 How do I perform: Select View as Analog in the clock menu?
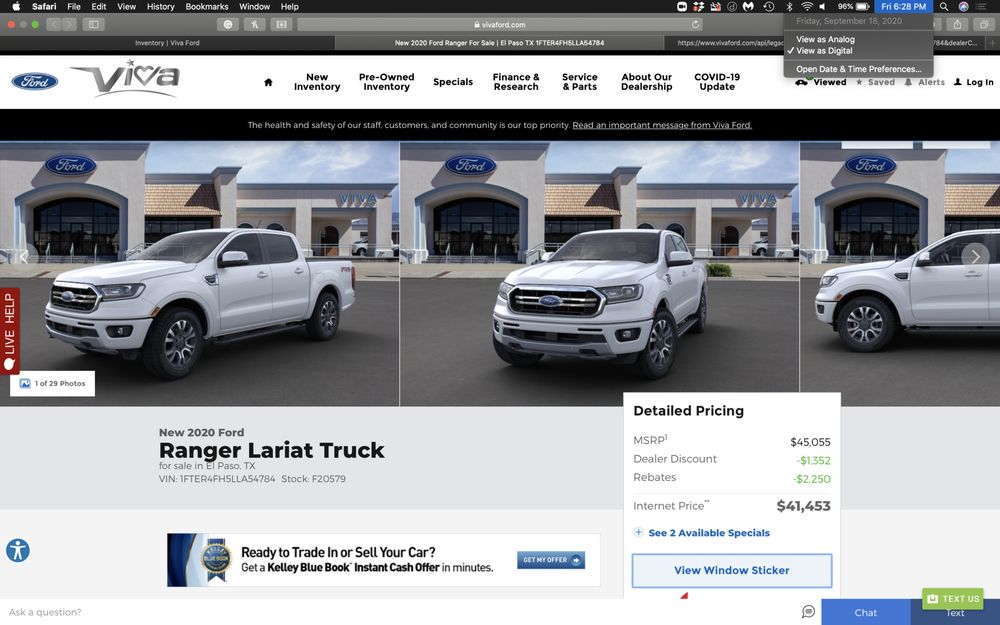point(858,39)
